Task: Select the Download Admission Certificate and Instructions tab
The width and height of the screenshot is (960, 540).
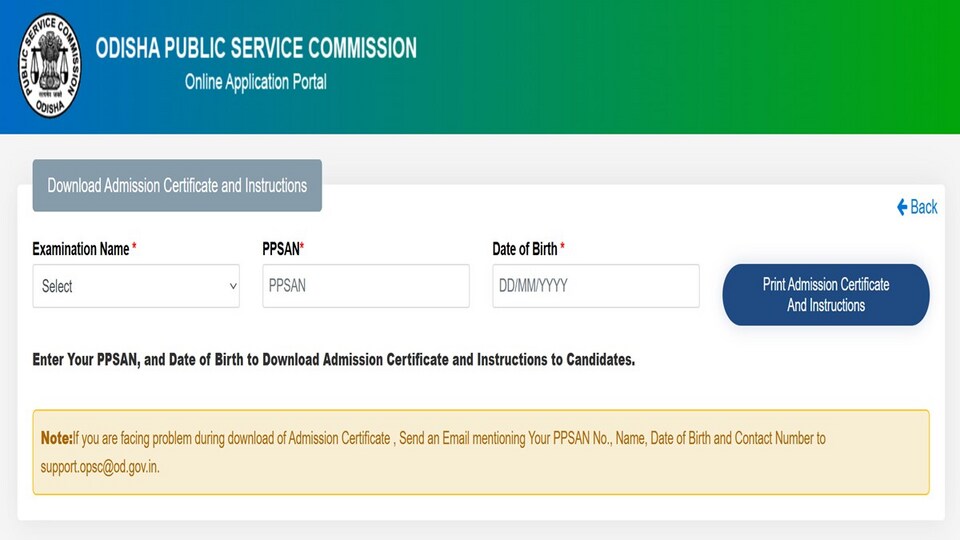Action: click(177, 186)
